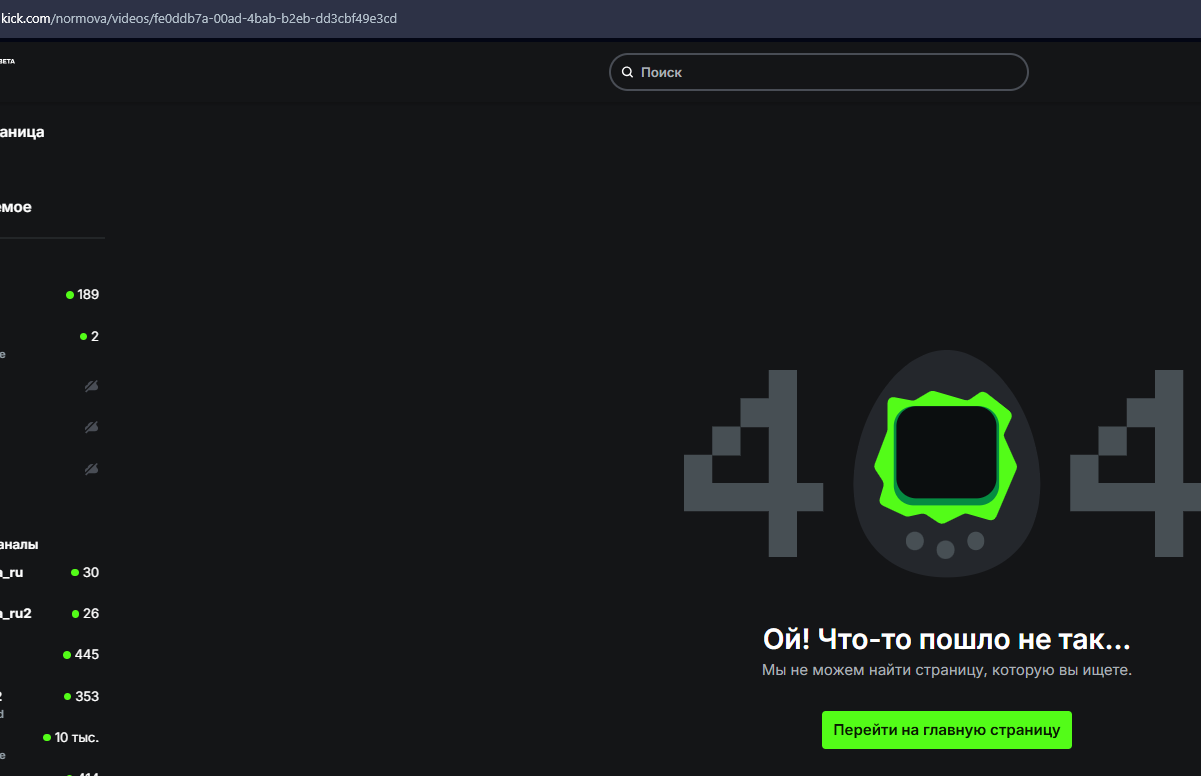The height and width of the screenshot is (776, 1201).
Task: Open the sidebar link ending in "аница"
Action: click(x=22, y=131)
